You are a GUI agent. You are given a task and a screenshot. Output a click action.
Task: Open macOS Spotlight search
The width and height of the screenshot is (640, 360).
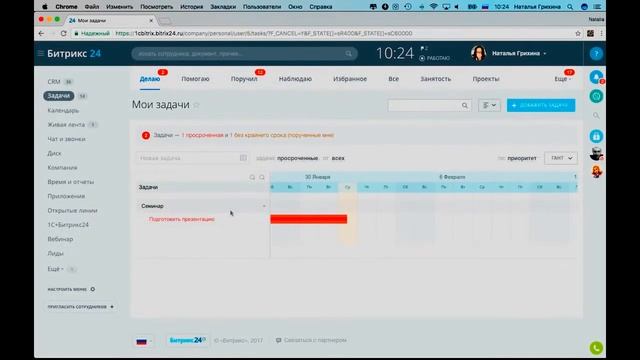click(570, 7)
